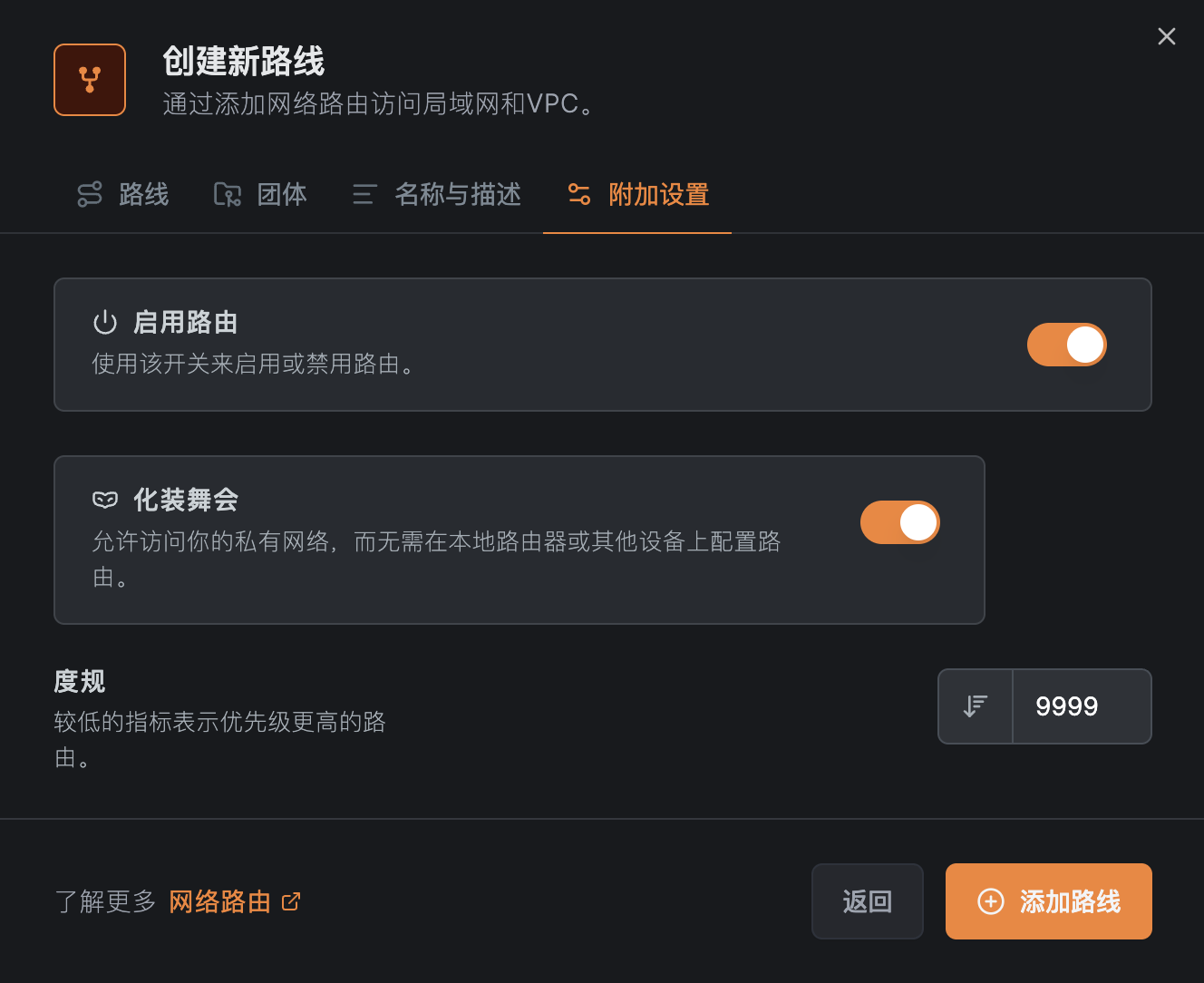Click the external link icon after 网络路由
The width and height of the screenshot is (1204, 983).
coord(291,901)
